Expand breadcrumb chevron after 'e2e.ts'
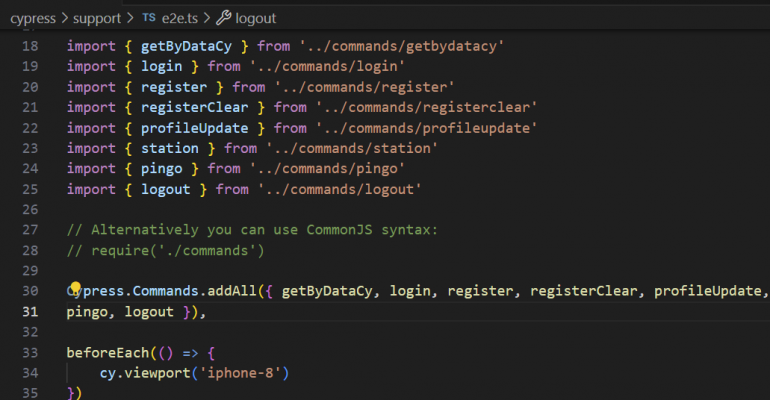 click(x=207, y=18)
